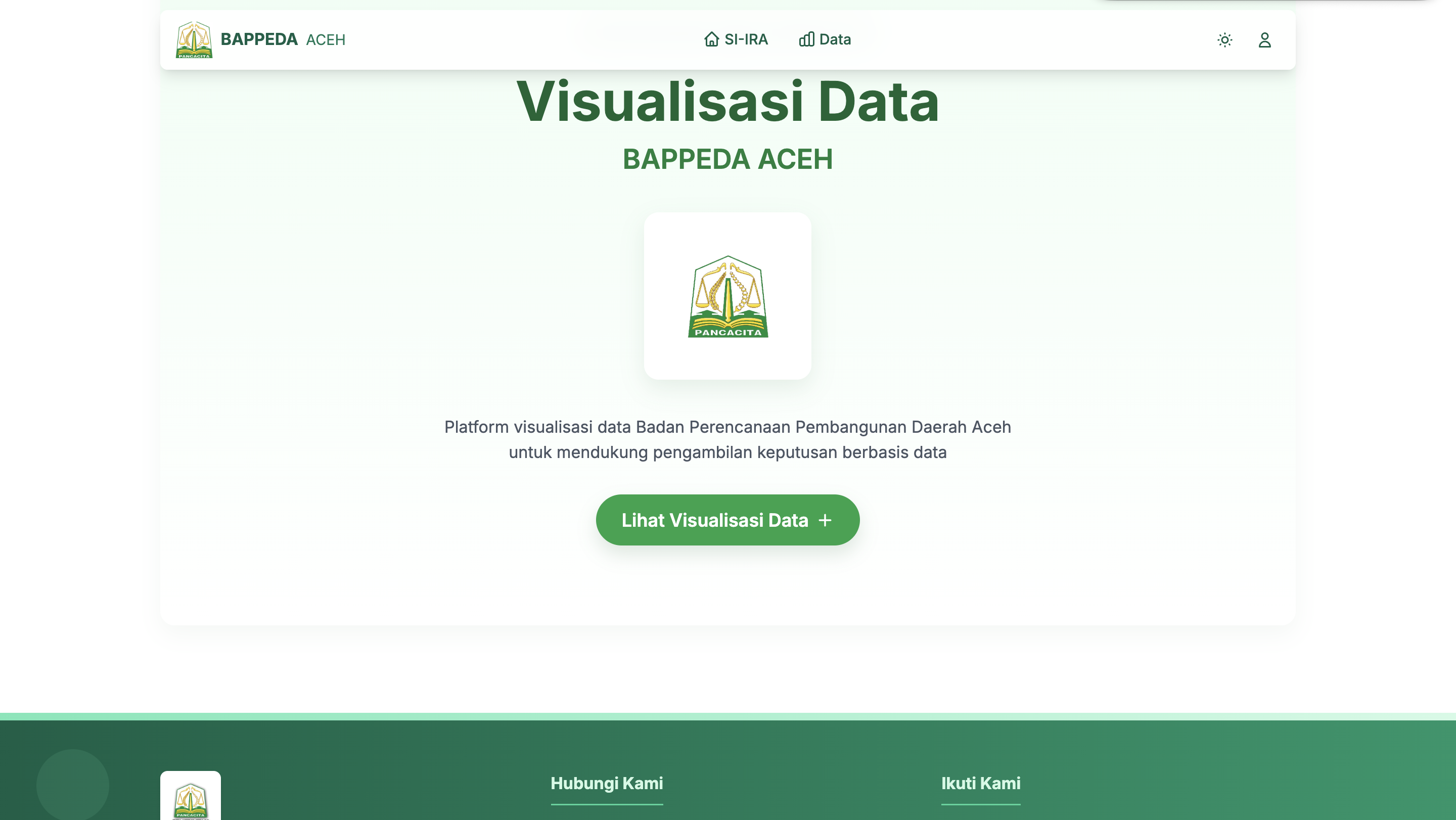Click the platform description paragraph text
The height and width of the screenshot is (820, 1456).
pyautogui.click(x=727, y=439)
